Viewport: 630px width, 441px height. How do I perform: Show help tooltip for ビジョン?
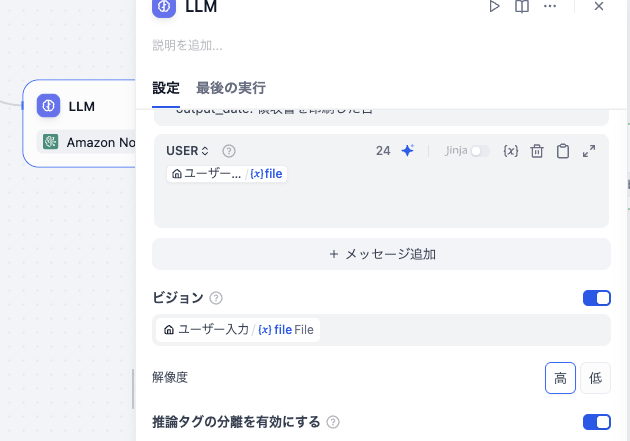[x=216, y=298]
